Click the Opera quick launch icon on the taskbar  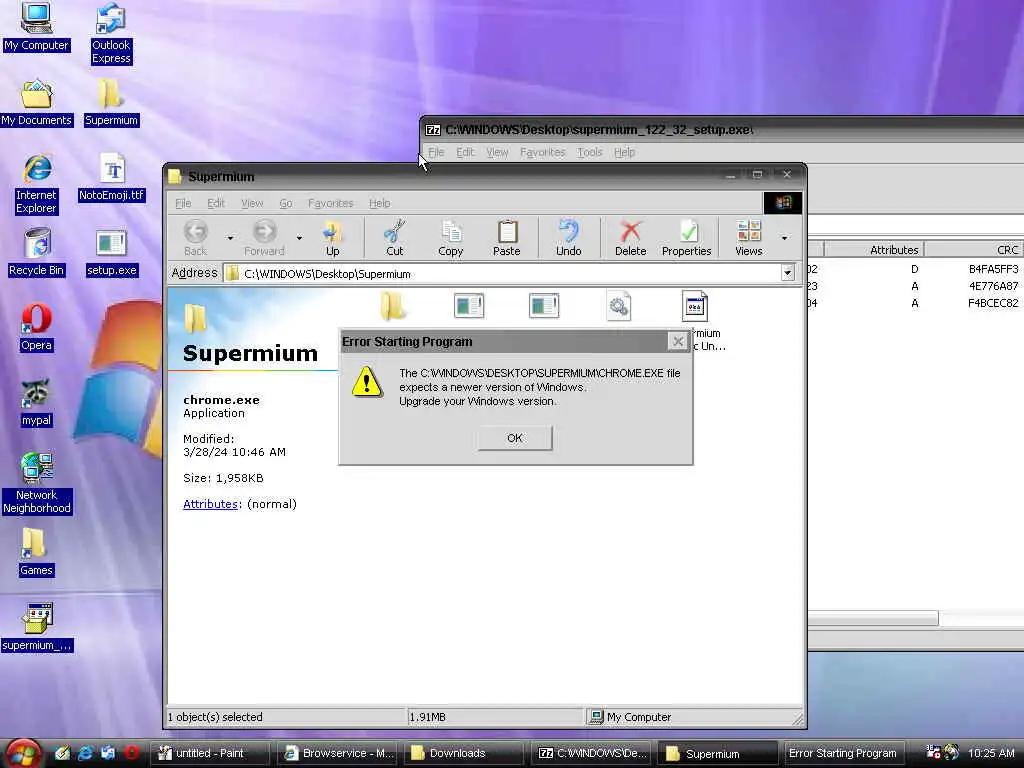[131, 753]
